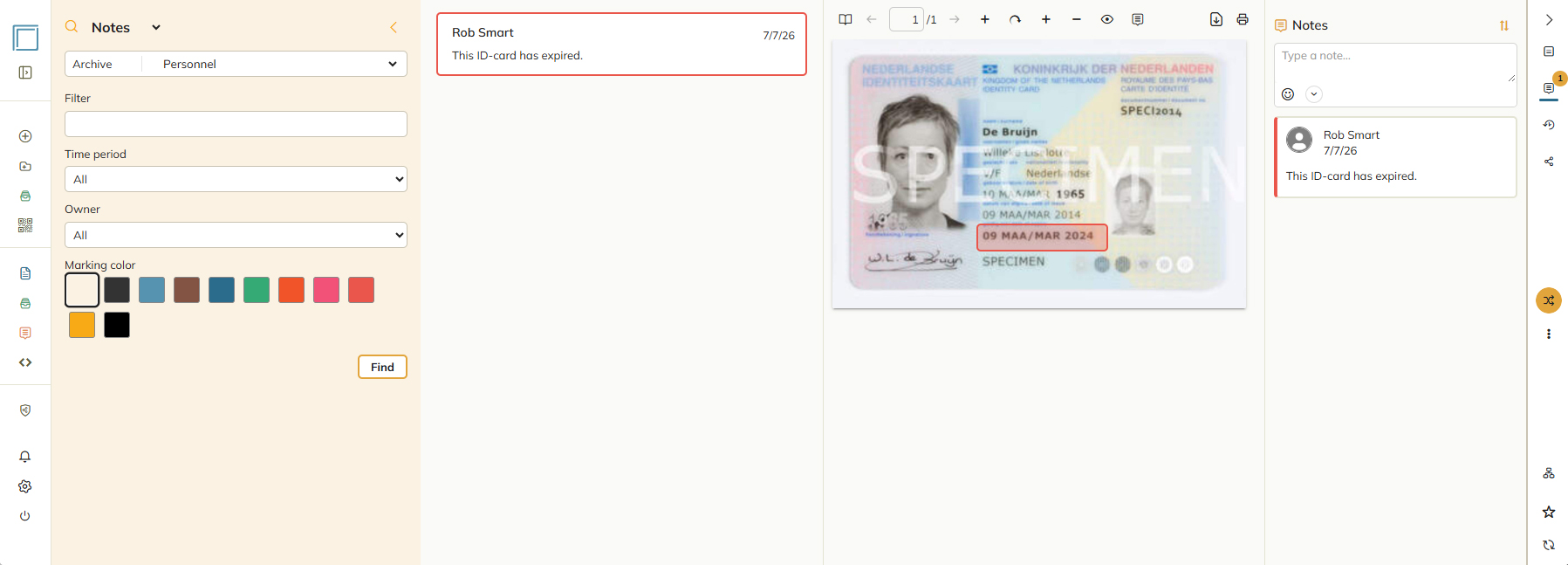Download the document

click(1216, 19)
